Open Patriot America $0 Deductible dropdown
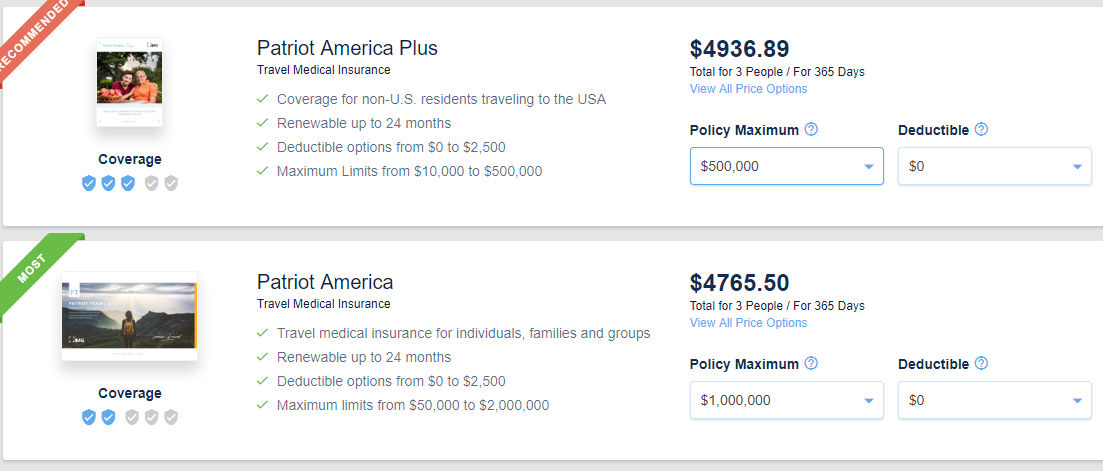Viewport: 1103px width, 471px height. tap(995, 400)
